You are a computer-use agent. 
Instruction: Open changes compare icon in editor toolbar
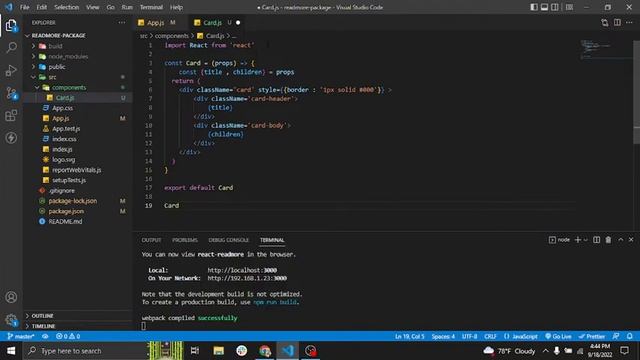point(604,22)
